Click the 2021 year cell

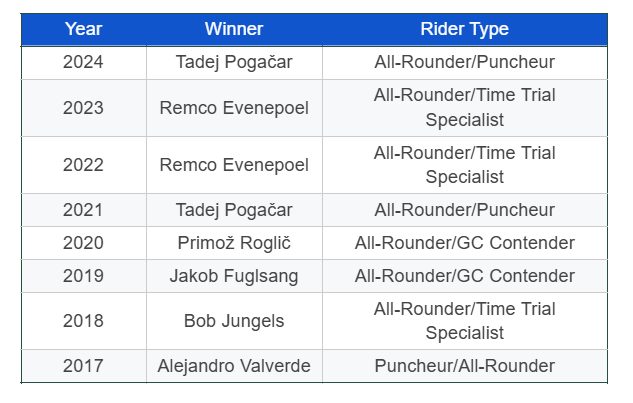coord(84,210)
